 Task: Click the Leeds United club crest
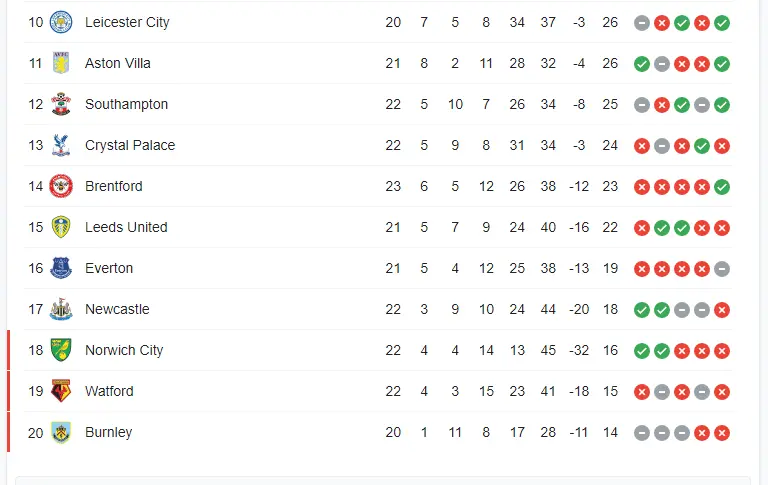click(x=61, y=227)
